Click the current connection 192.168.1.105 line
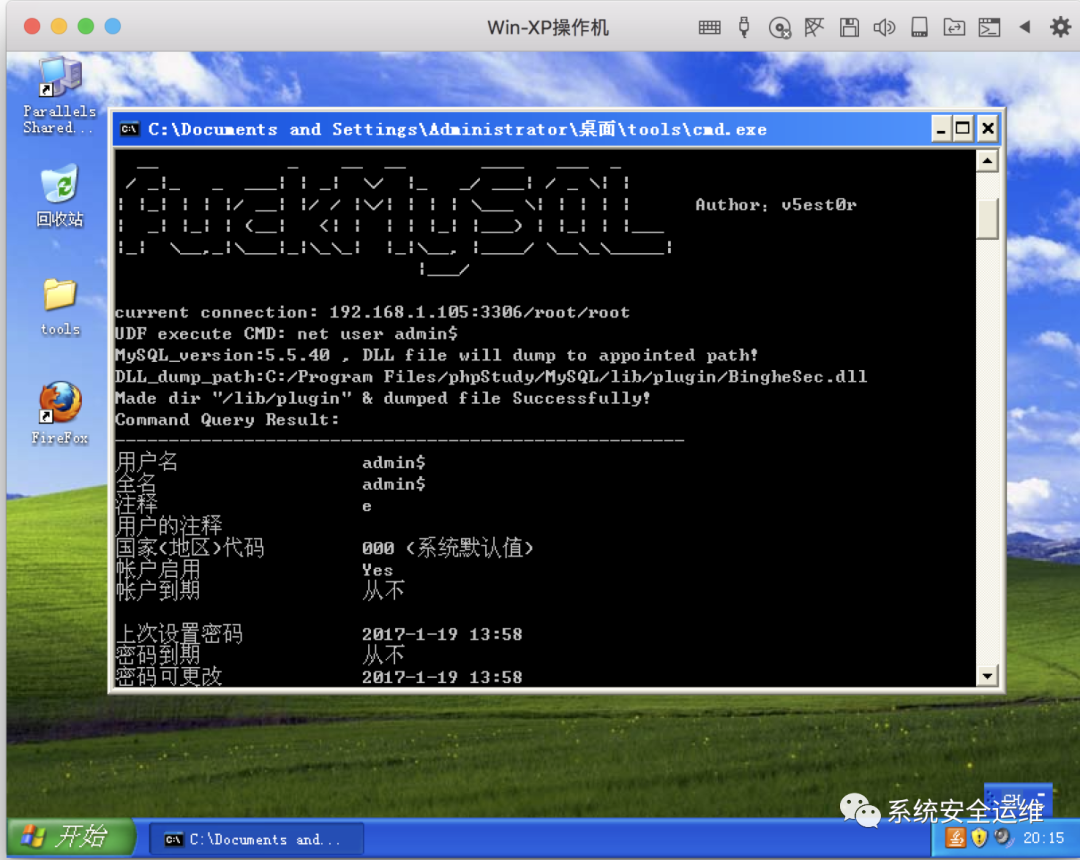1080x860 pixels. 372,312
